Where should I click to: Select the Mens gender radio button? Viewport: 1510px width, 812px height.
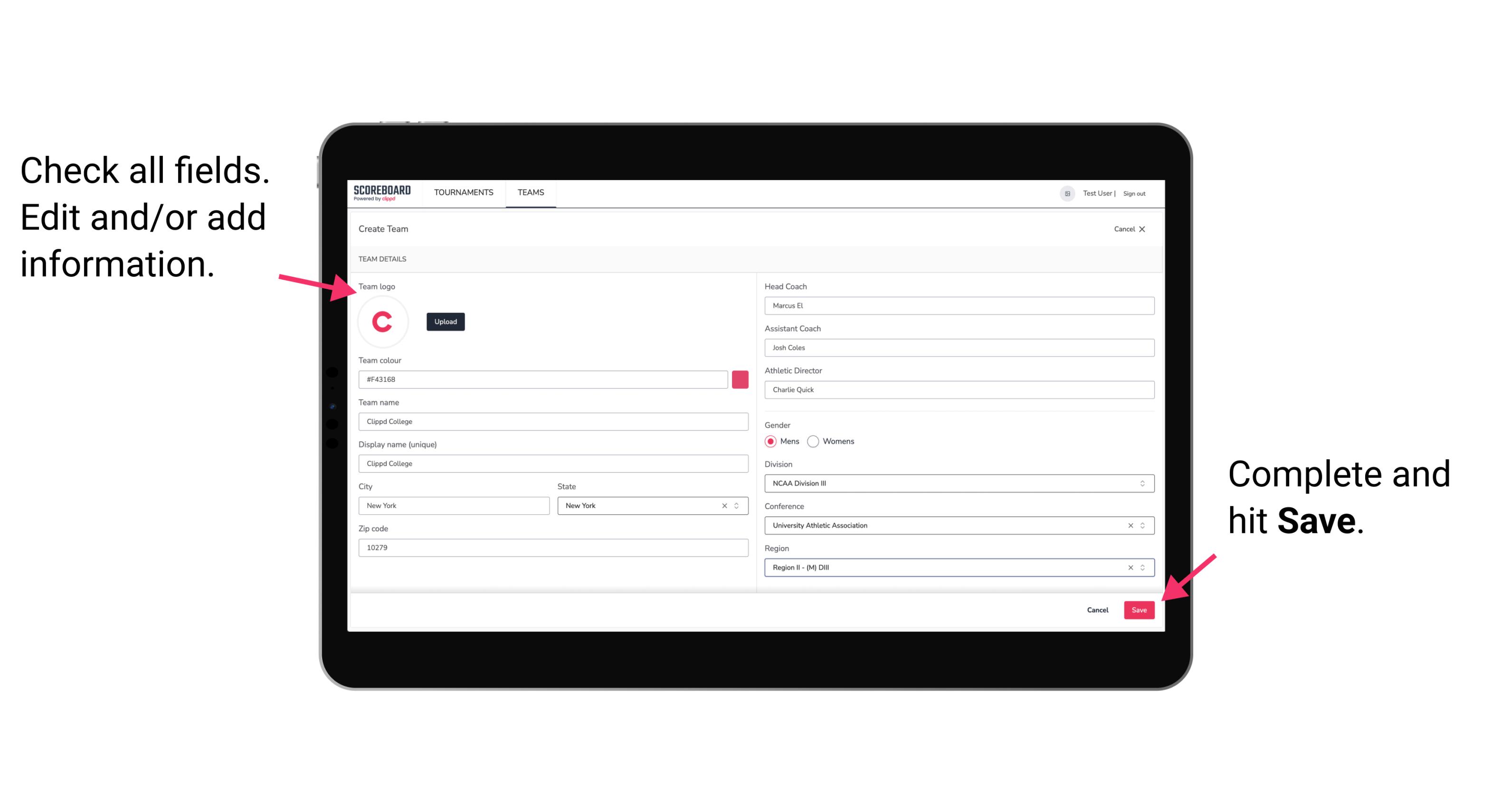coord(770,441)
